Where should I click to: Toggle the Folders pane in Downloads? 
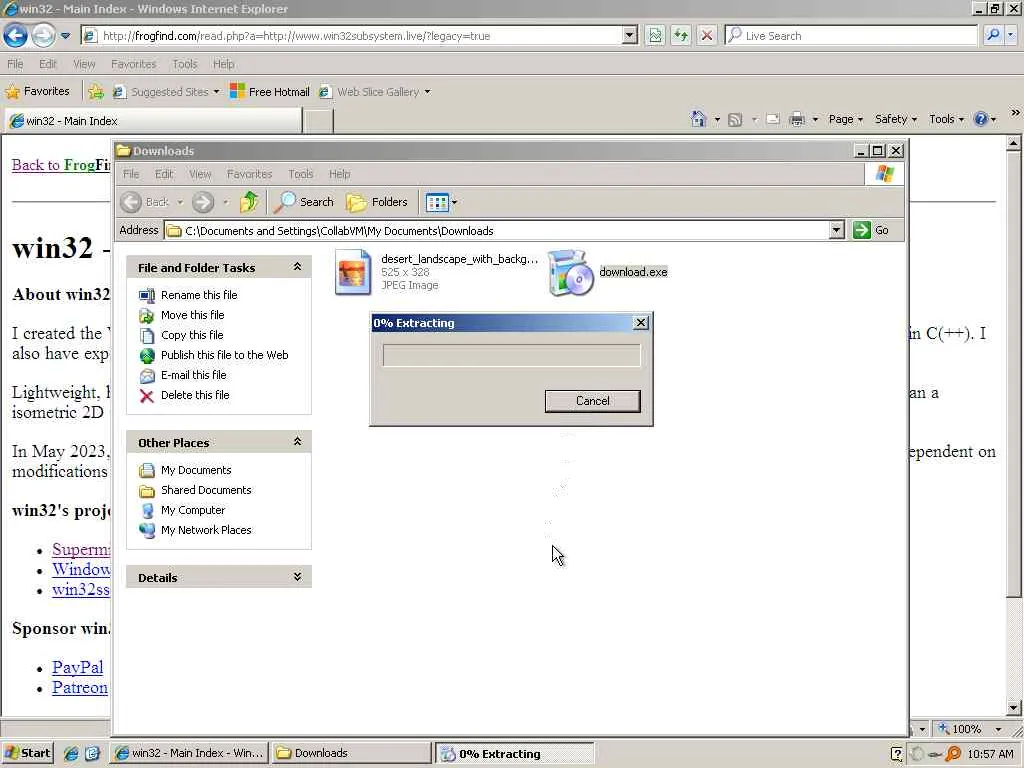click(377, 202)
